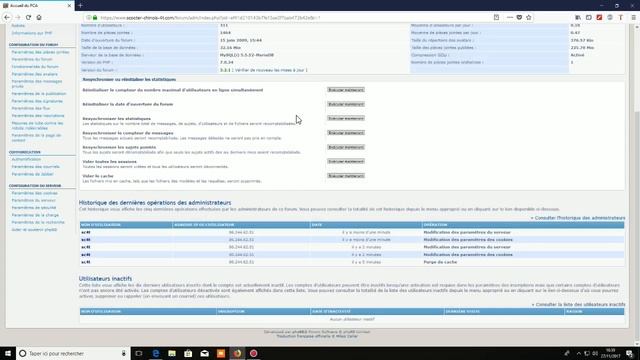Open Informations sur PHP sidebar link

(x=32, y=33)
